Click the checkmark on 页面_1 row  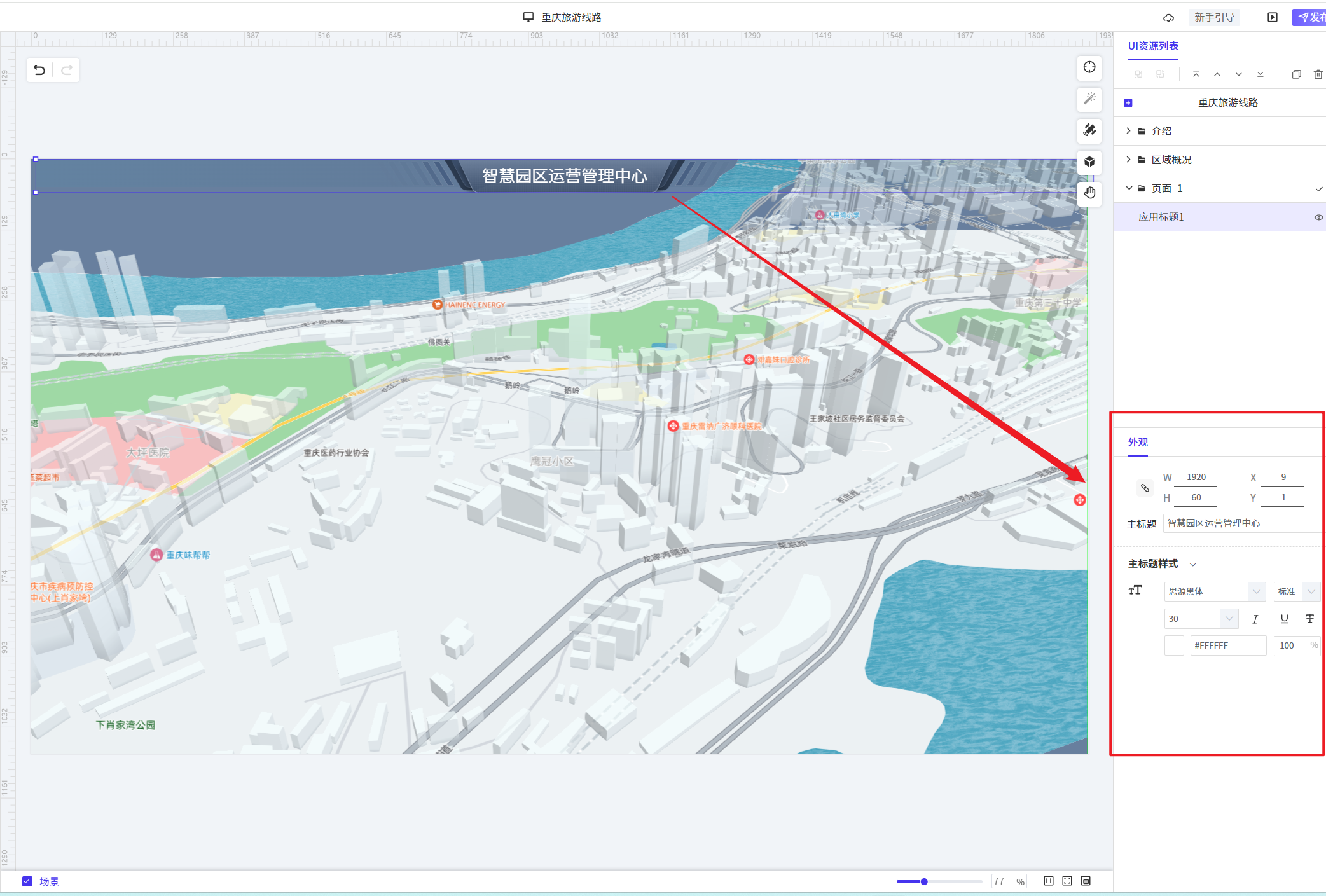(1319, 189)
